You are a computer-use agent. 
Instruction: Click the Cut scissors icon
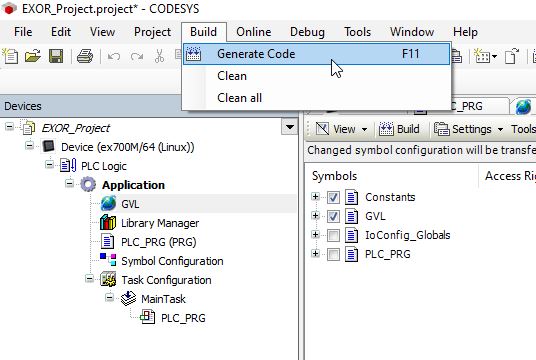(159, 56)
